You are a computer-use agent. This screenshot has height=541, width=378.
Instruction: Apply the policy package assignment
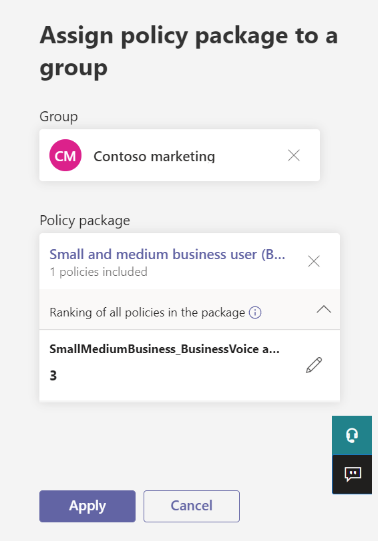(x=87, y=506)
